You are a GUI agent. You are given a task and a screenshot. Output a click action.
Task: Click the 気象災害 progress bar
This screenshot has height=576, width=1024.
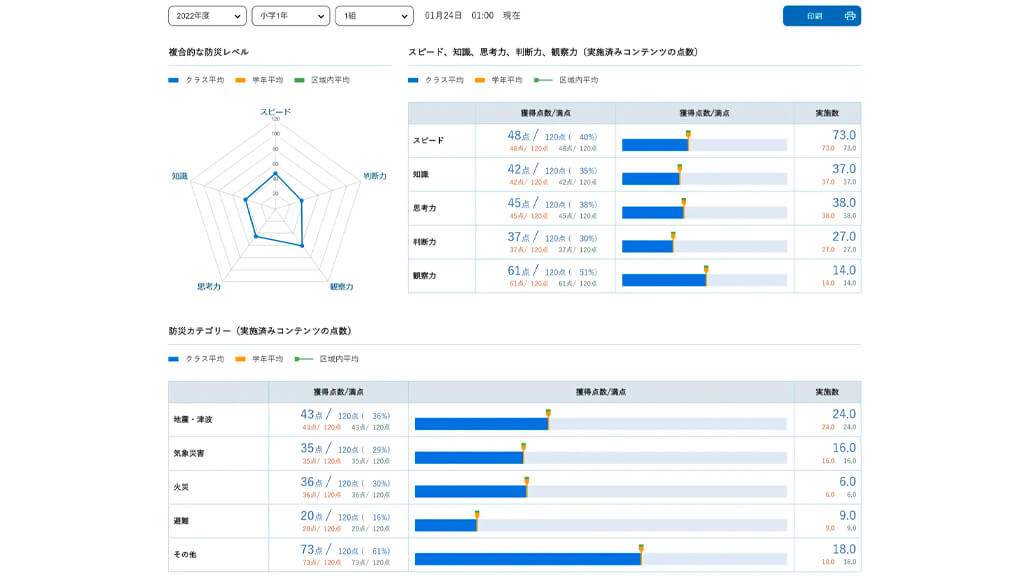pos(601,458)
